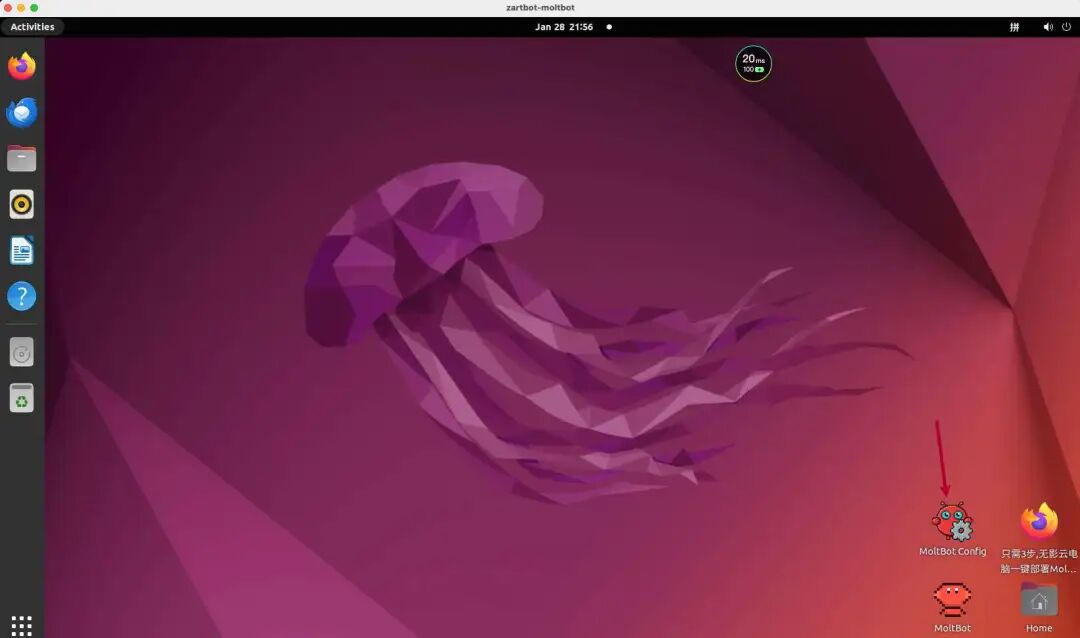1080x638 pixels.
Task: Click the volume speaker icon in top bar
Action: 1047,27
